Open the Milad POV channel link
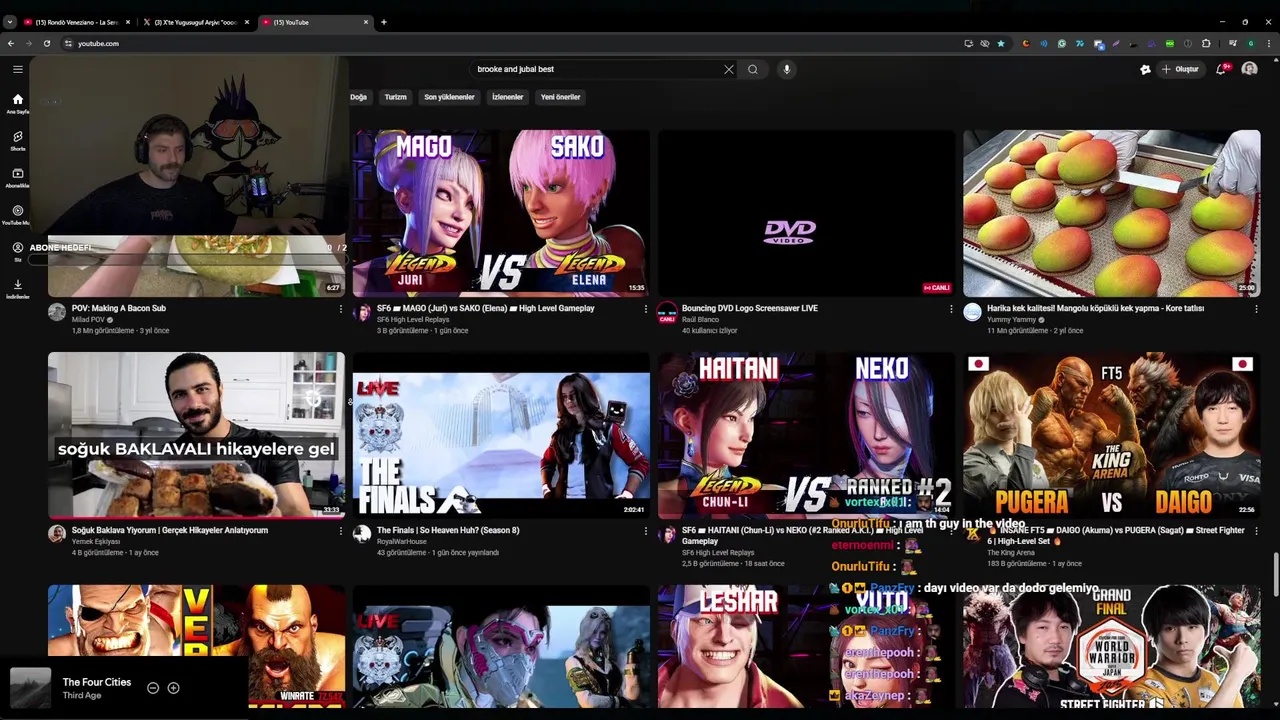Image resolution: width=1280 pixels, height=720 pixels. [x=88, y=320]
